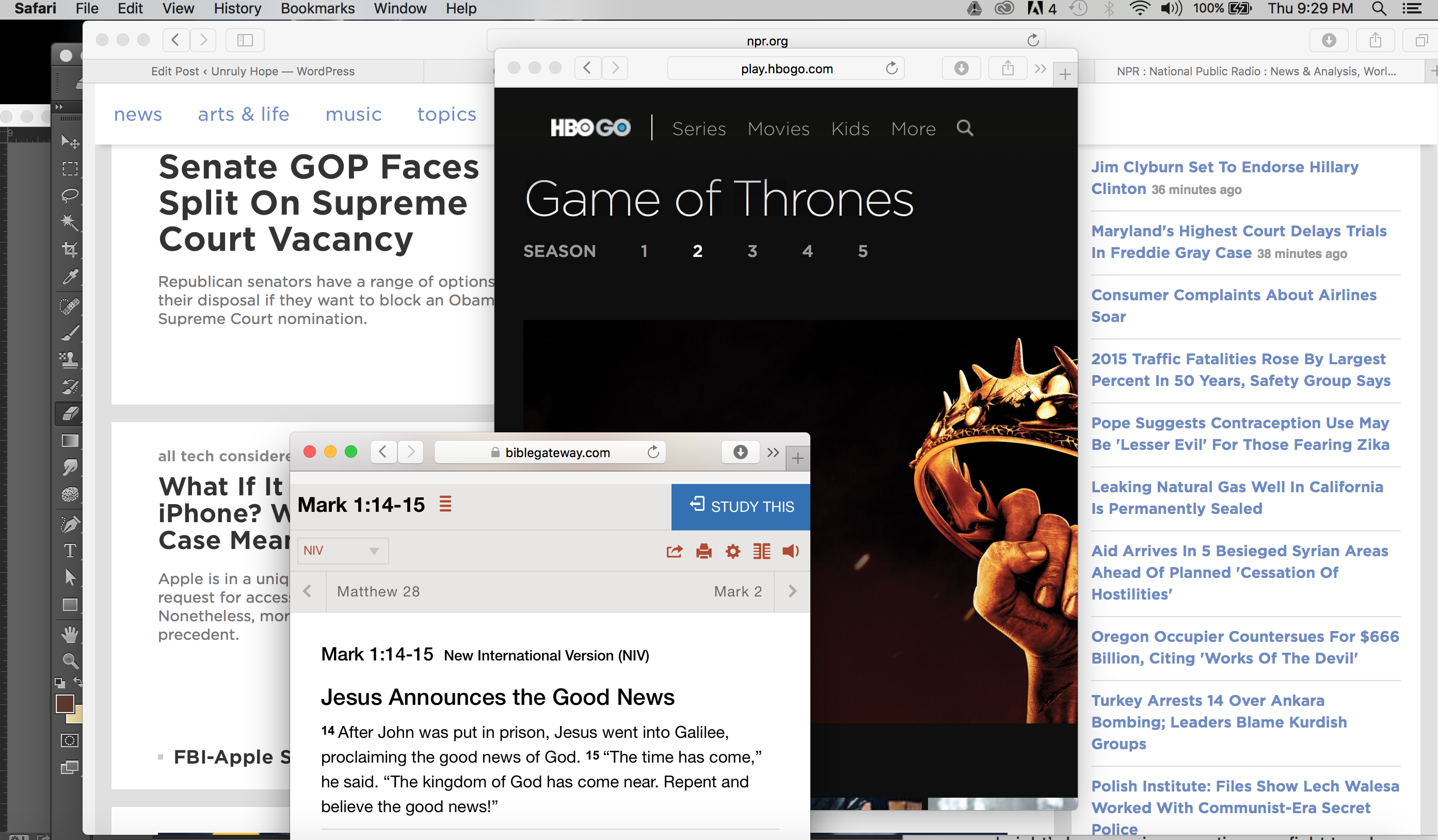The width and height of the screenshot is (1438, 840).
Task: Switch to Edit Post WordPress tab
Action: [253, 71]
